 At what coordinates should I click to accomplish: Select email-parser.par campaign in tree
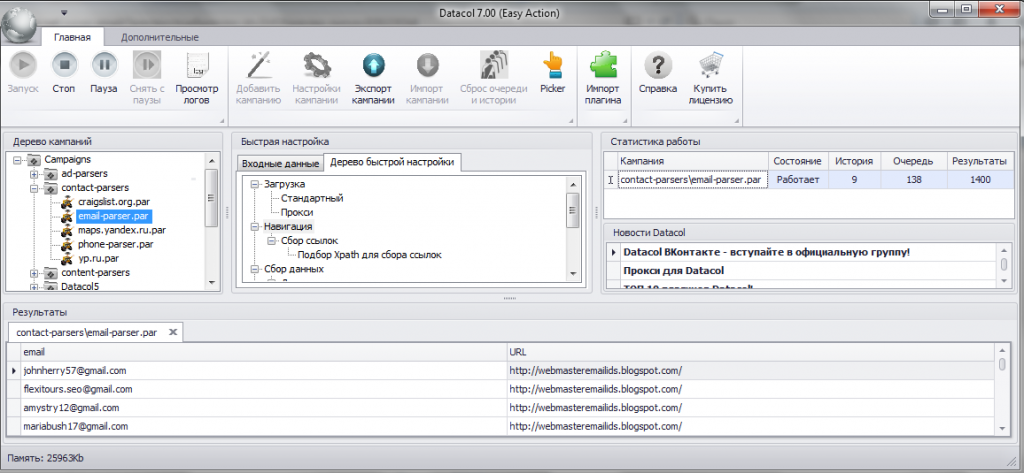(x=114, y=216)
